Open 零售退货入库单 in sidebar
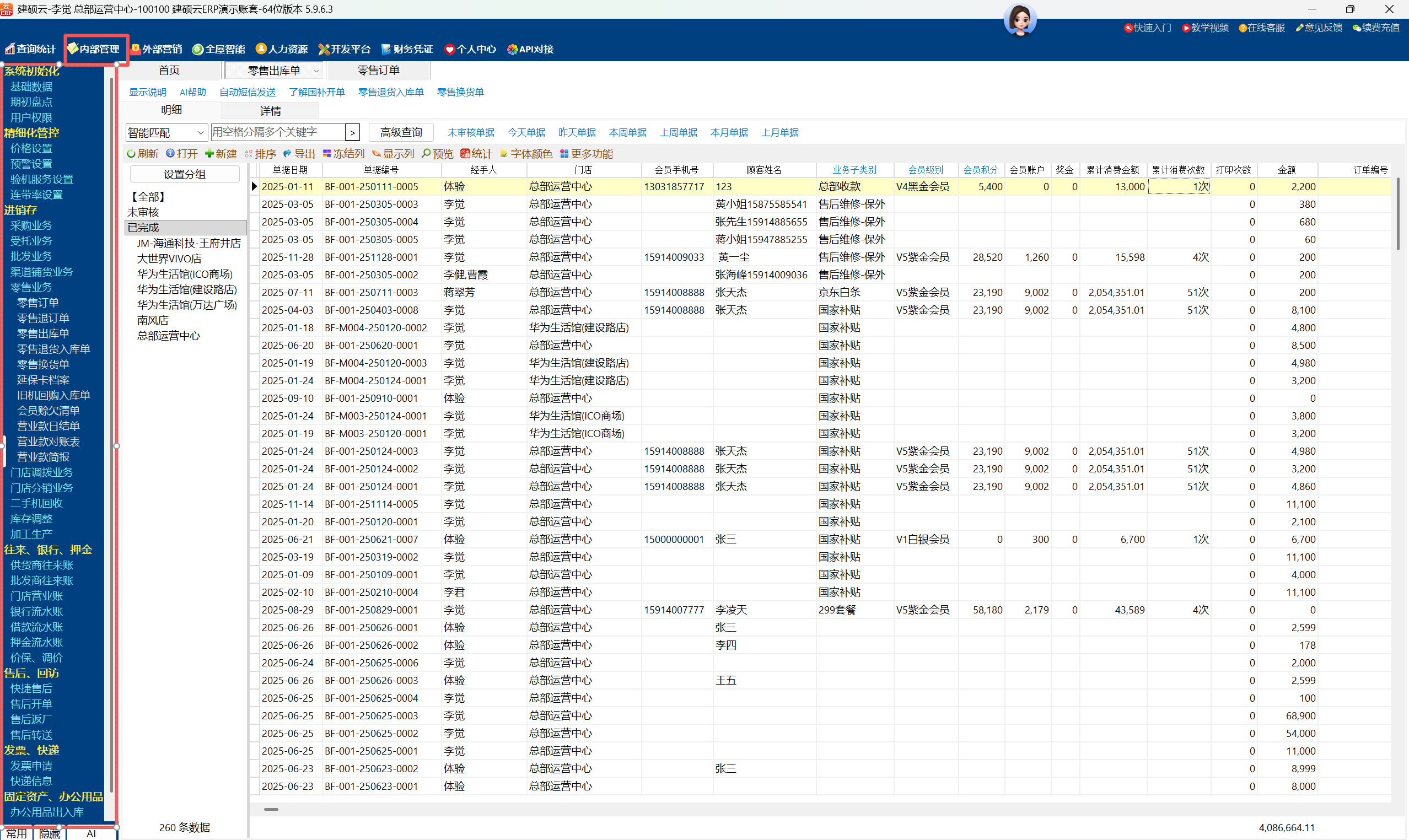Viewport: 1409px width, 840px height. pyautogui.click(x=53, y=349)
